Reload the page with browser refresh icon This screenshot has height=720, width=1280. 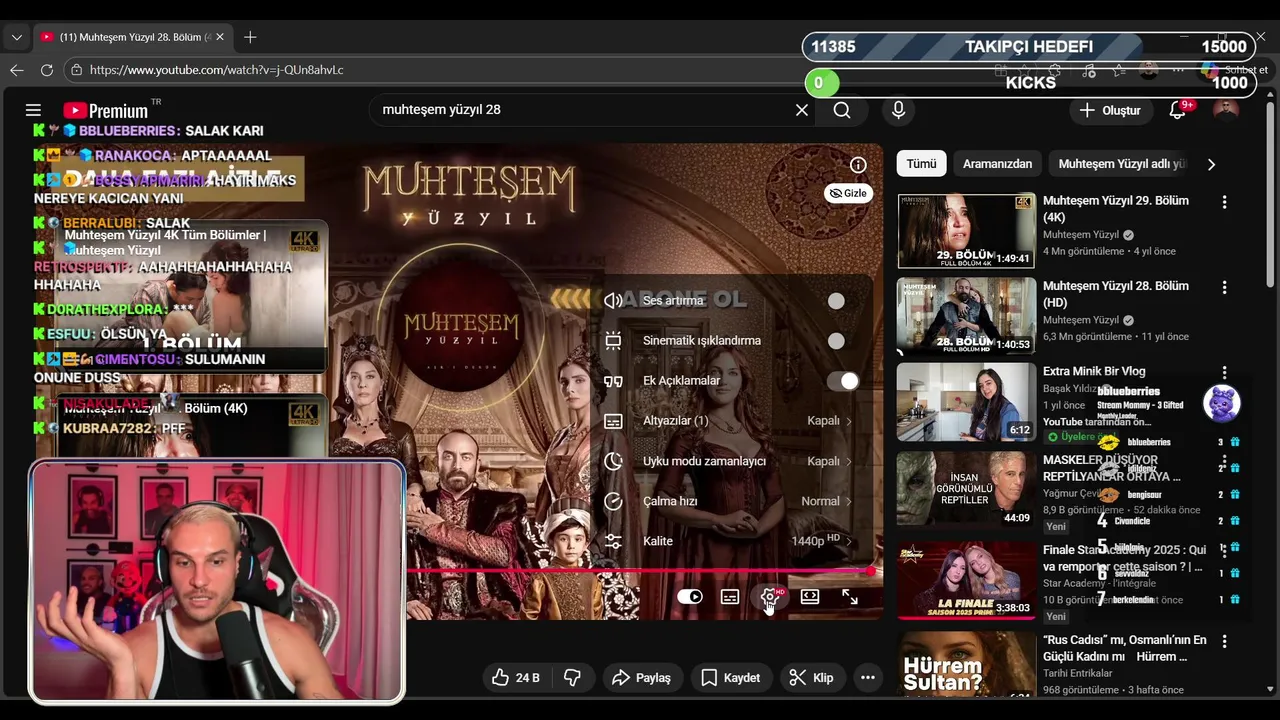click(x=46, y=70)
